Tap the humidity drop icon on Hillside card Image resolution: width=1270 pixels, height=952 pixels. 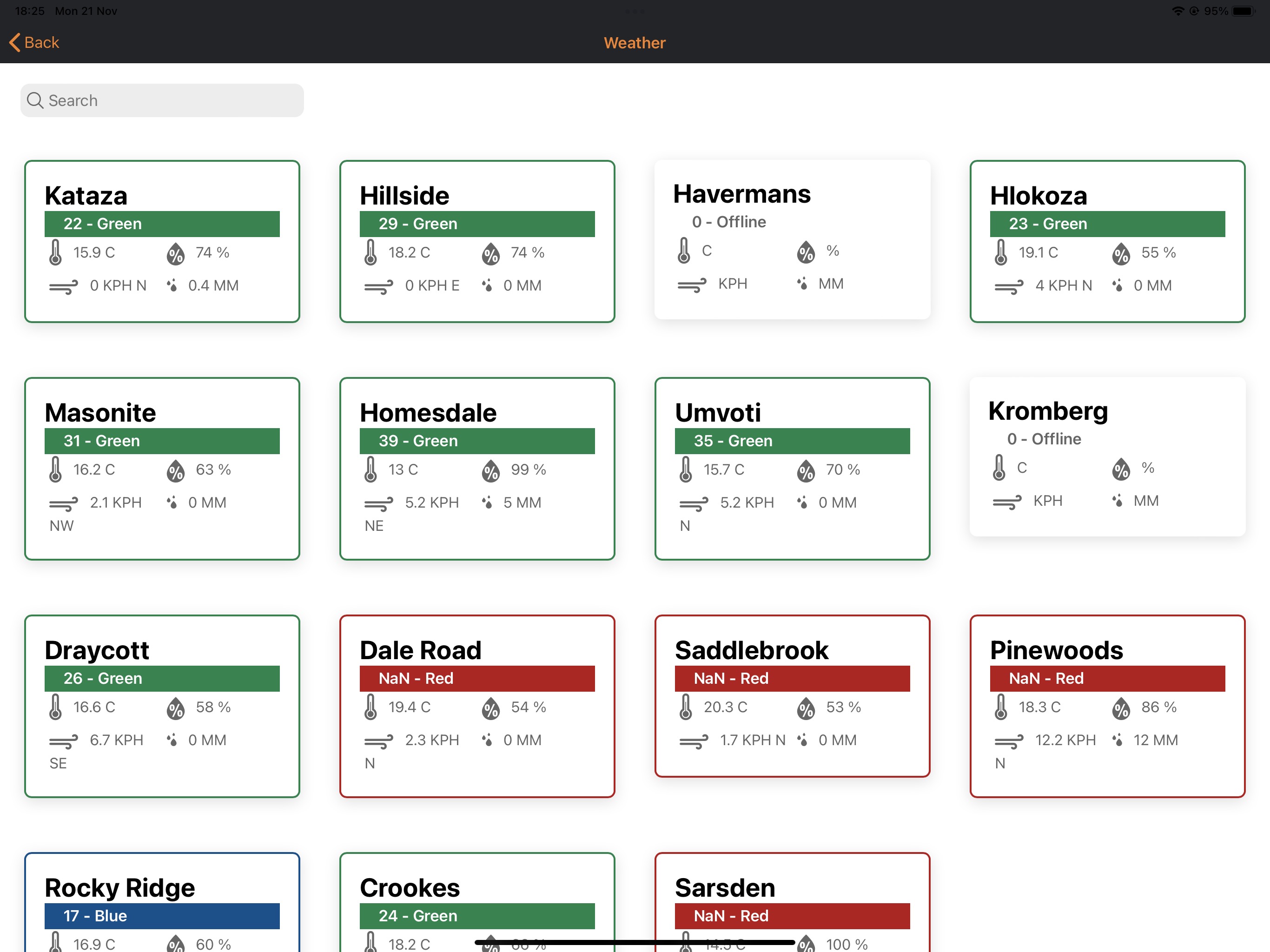coord(491,253)
